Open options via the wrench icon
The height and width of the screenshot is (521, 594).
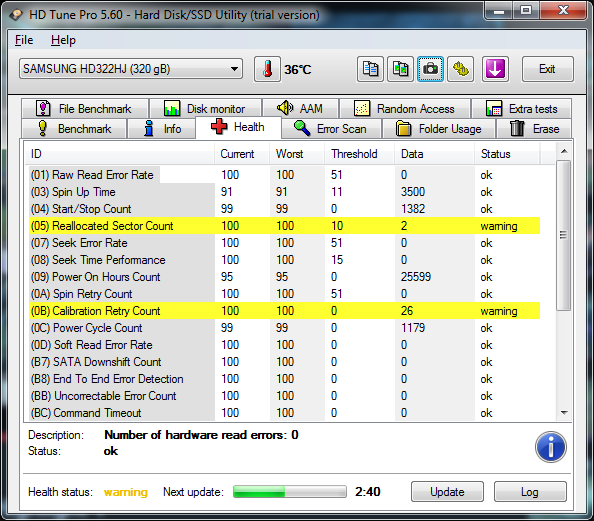460,69
